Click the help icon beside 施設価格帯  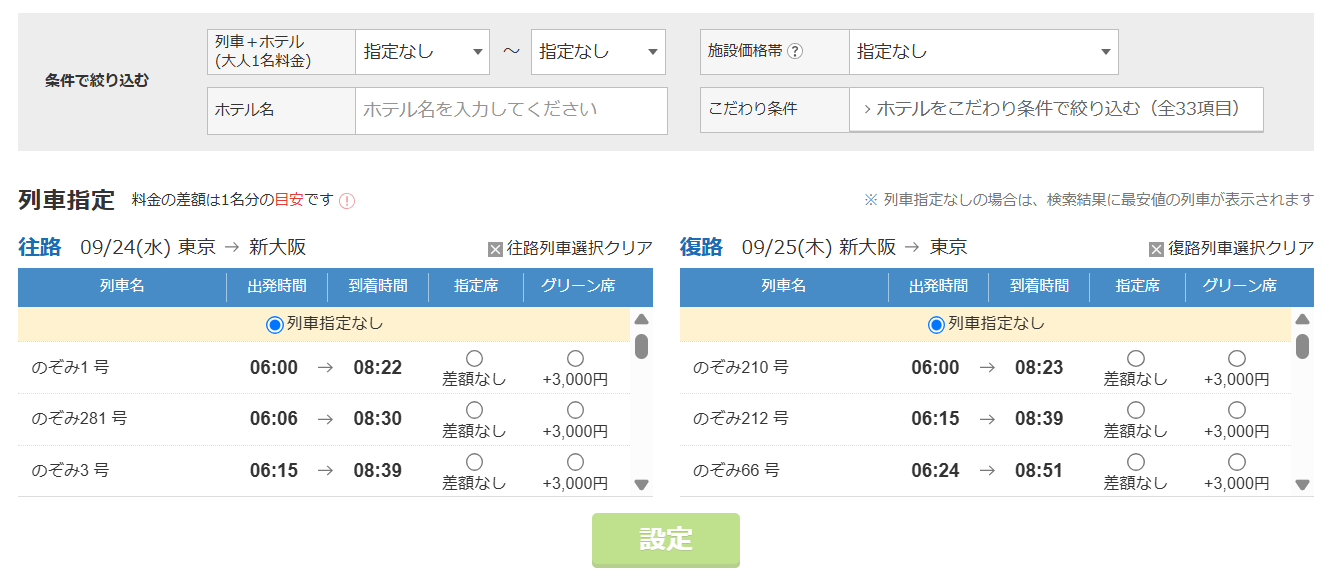click(x=795, y=52)
